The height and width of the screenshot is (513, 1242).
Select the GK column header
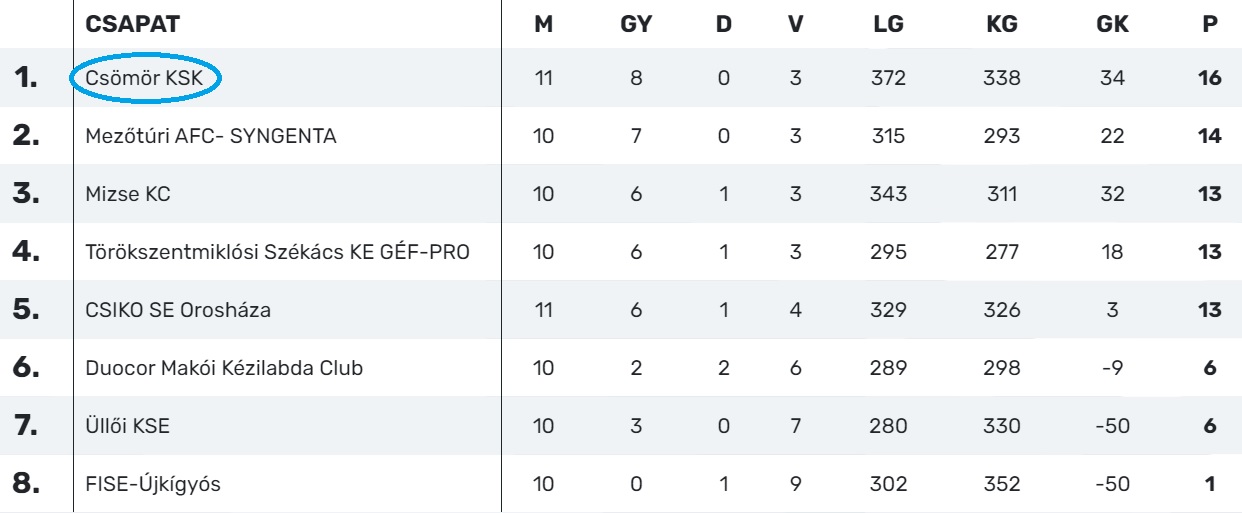pyautogui.click(x=1113, y=25)
